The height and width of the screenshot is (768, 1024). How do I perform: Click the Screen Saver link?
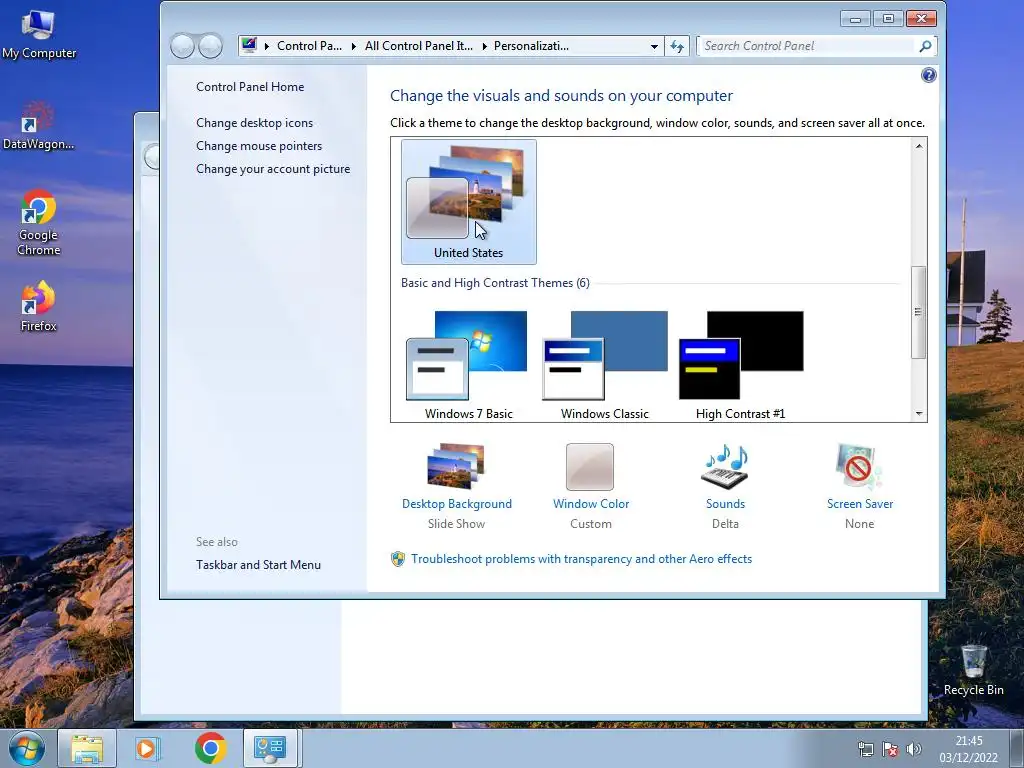point(859,504)
